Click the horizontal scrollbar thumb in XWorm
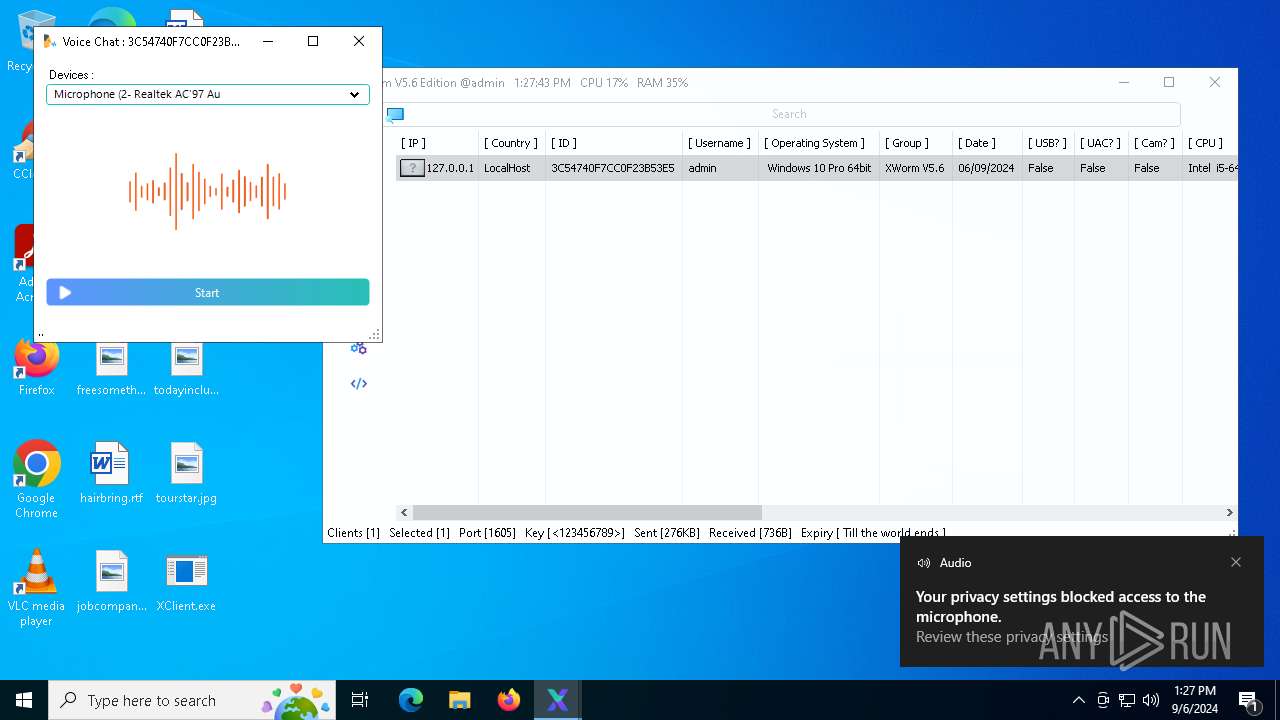This screenshot has height=720, width=1280. point(587,512)
